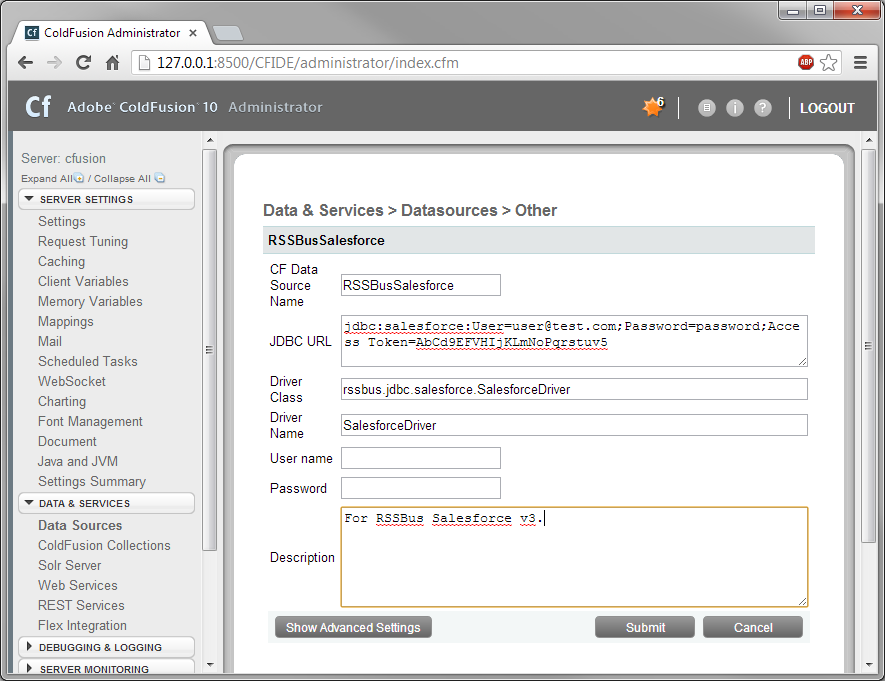Click the resources list icon in header
885x681 pixels.
707,108
